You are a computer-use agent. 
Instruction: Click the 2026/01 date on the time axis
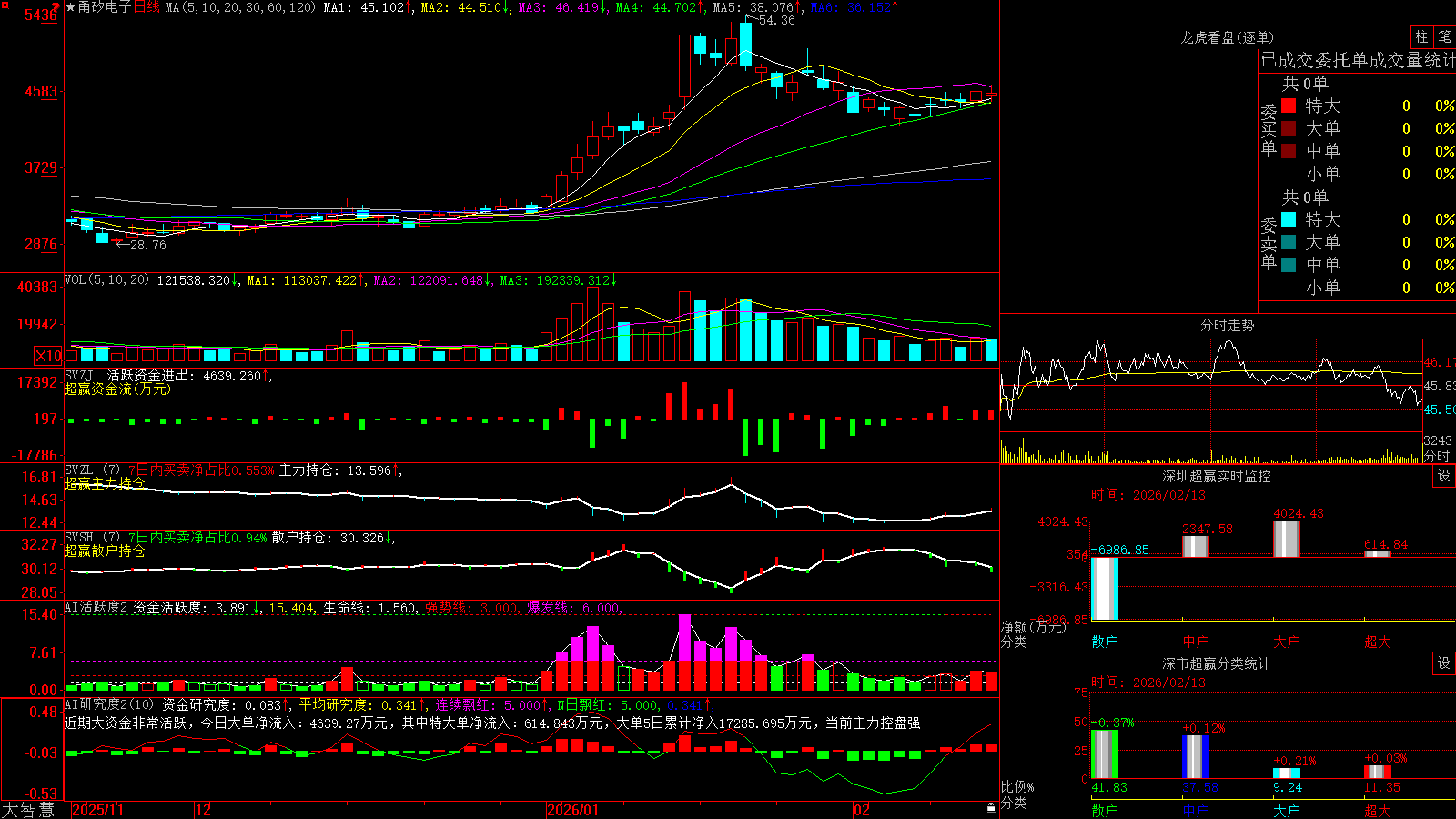[x=572, y=810]
